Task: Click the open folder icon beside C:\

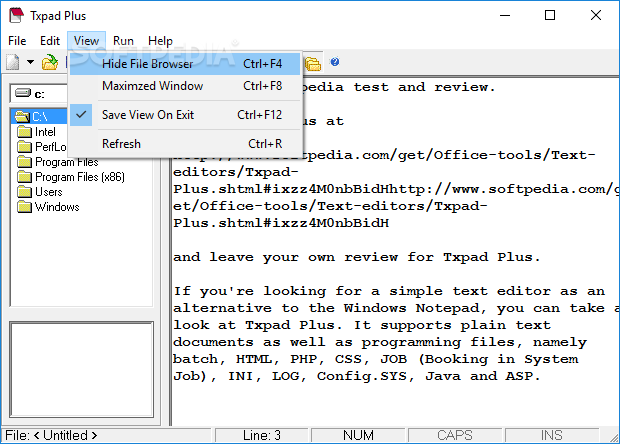Action: [x=22, y=117]
